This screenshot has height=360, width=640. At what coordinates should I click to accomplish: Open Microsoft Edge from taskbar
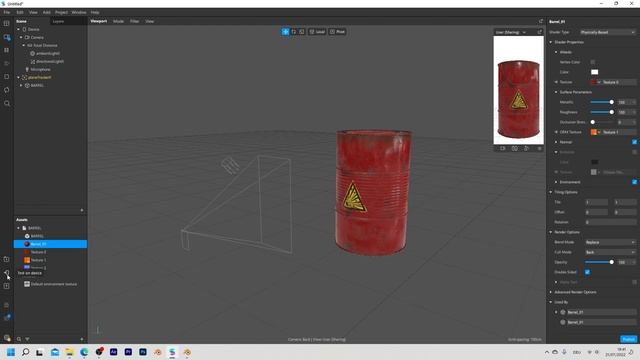click(84, 352)
